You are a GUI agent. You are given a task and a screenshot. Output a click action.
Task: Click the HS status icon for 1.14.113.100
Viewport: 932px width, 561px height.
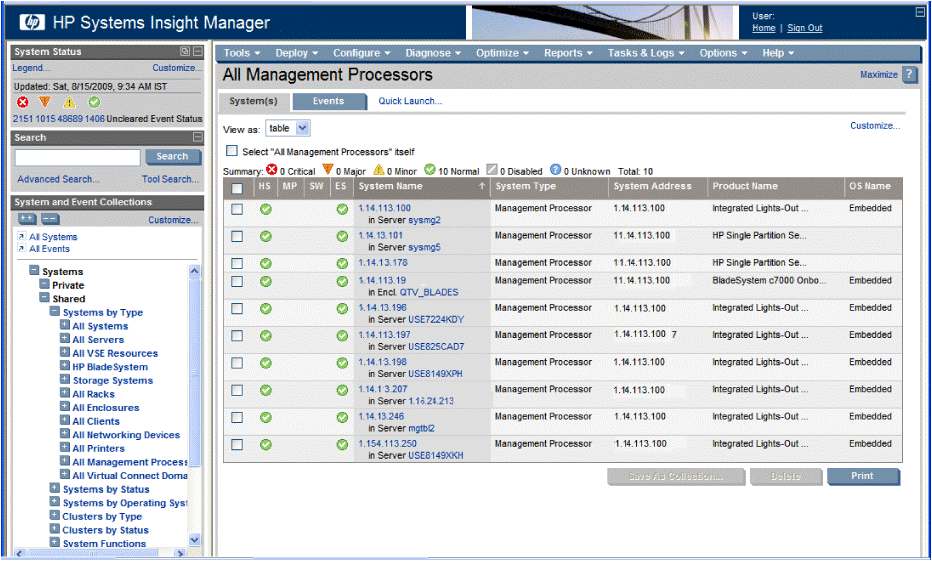click(266, 209)
